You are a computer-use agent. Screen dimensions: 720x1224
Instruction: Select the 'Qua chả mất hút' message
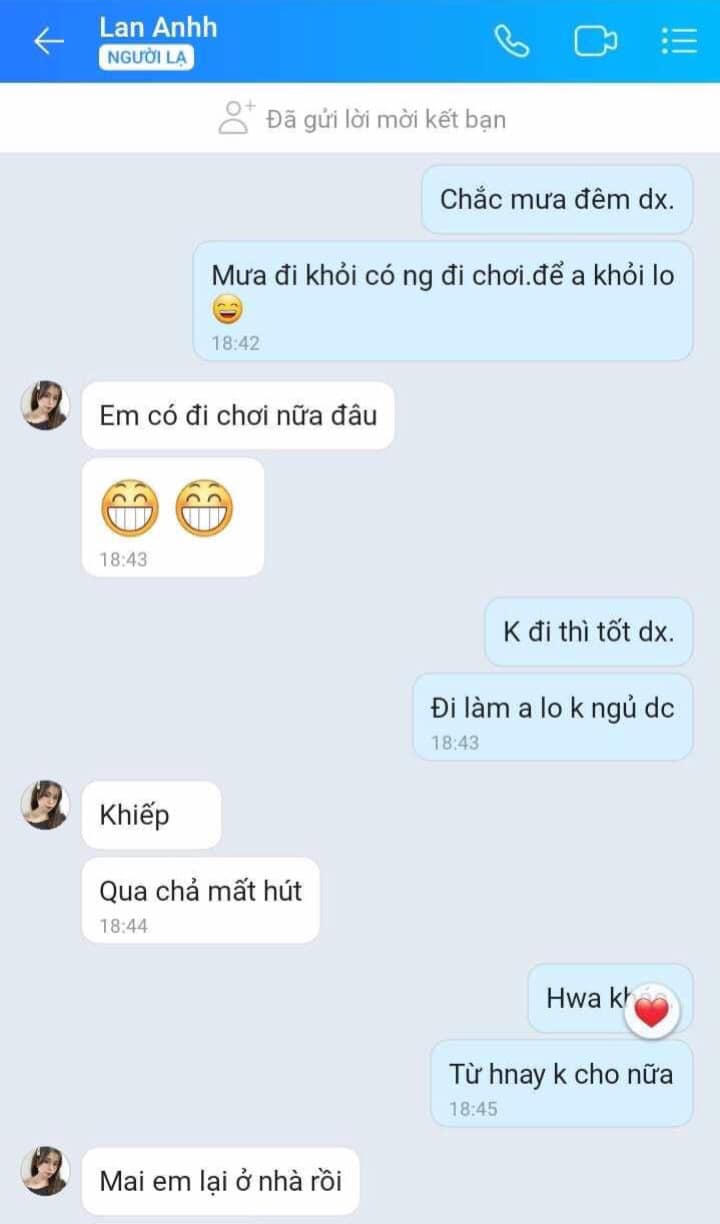(x=200, y=898)
